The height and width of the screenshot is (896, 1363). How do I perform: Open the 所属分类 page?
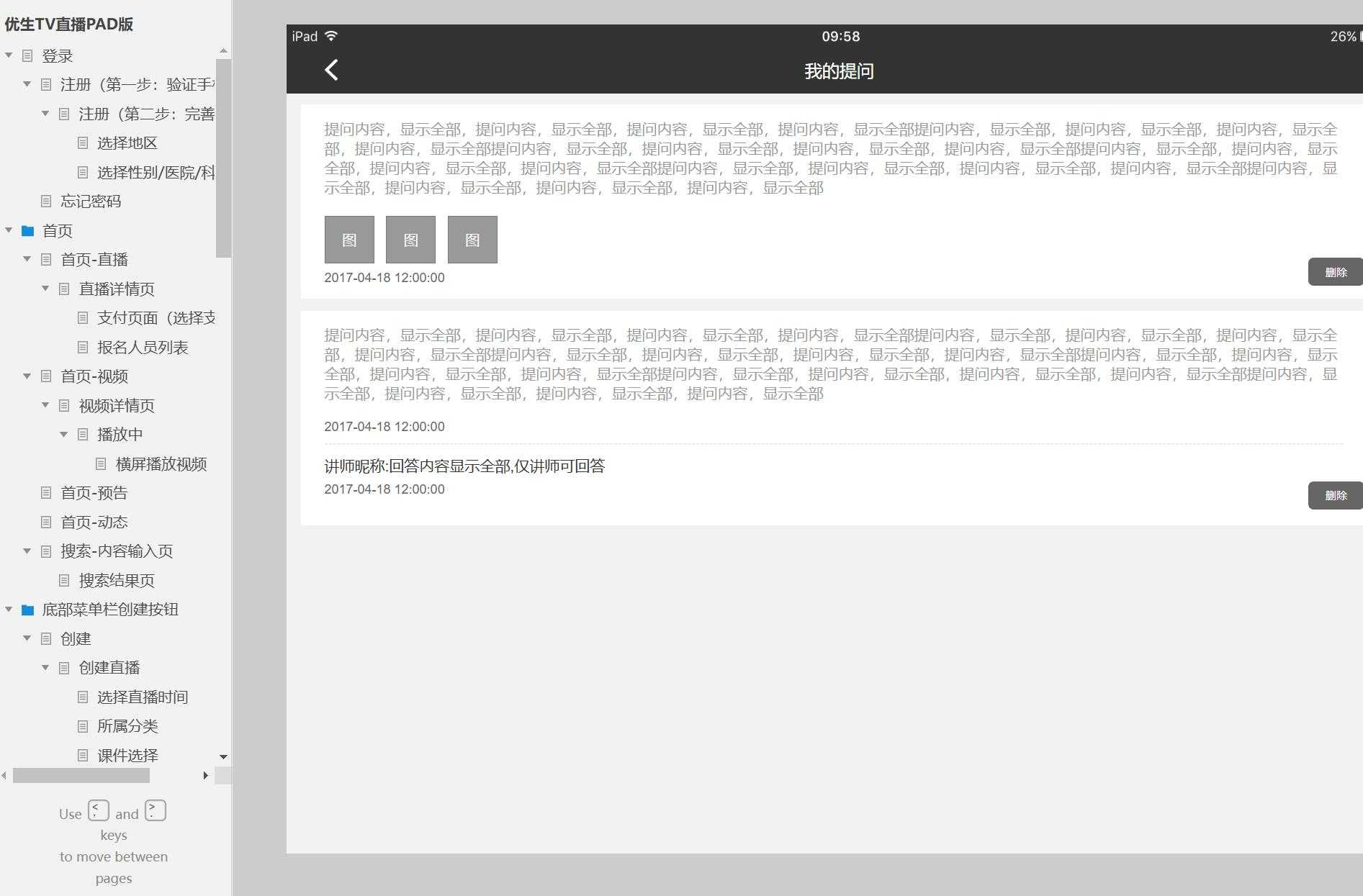coord(127,725)
